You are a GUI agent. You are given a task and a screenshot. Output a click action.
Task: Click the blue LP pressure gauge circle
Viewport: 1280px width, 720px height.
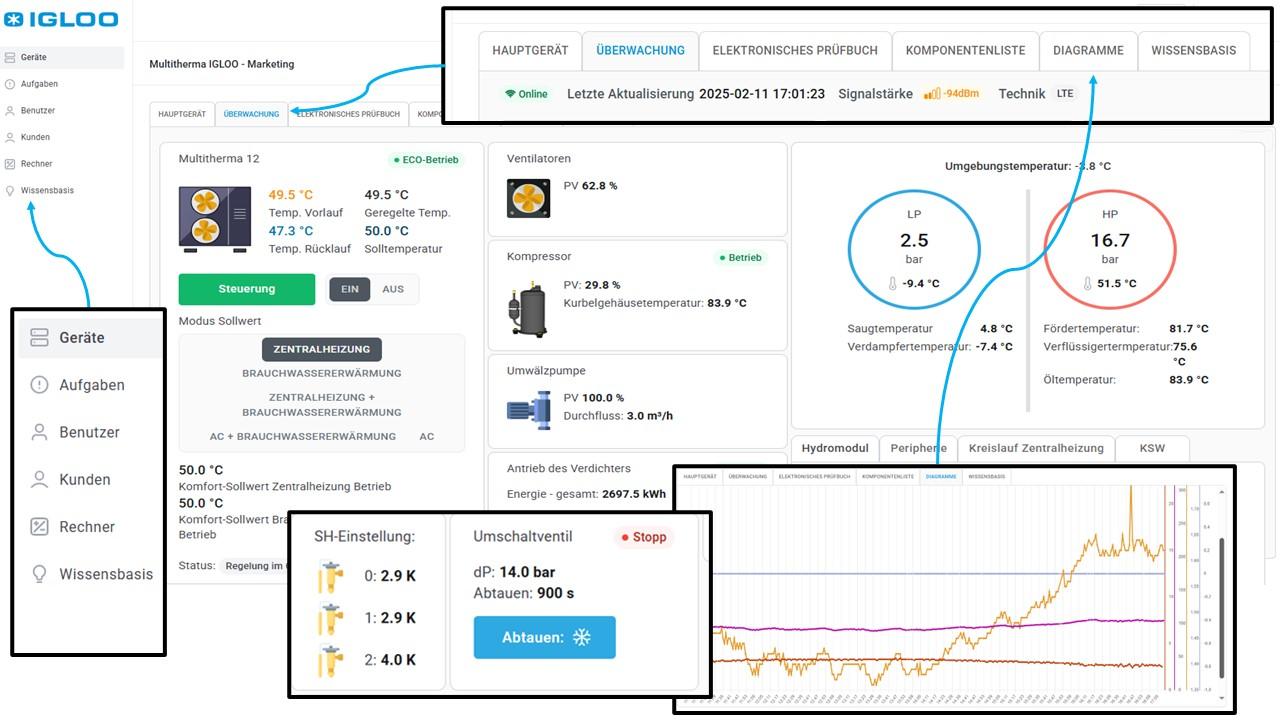tap(914, 248)
